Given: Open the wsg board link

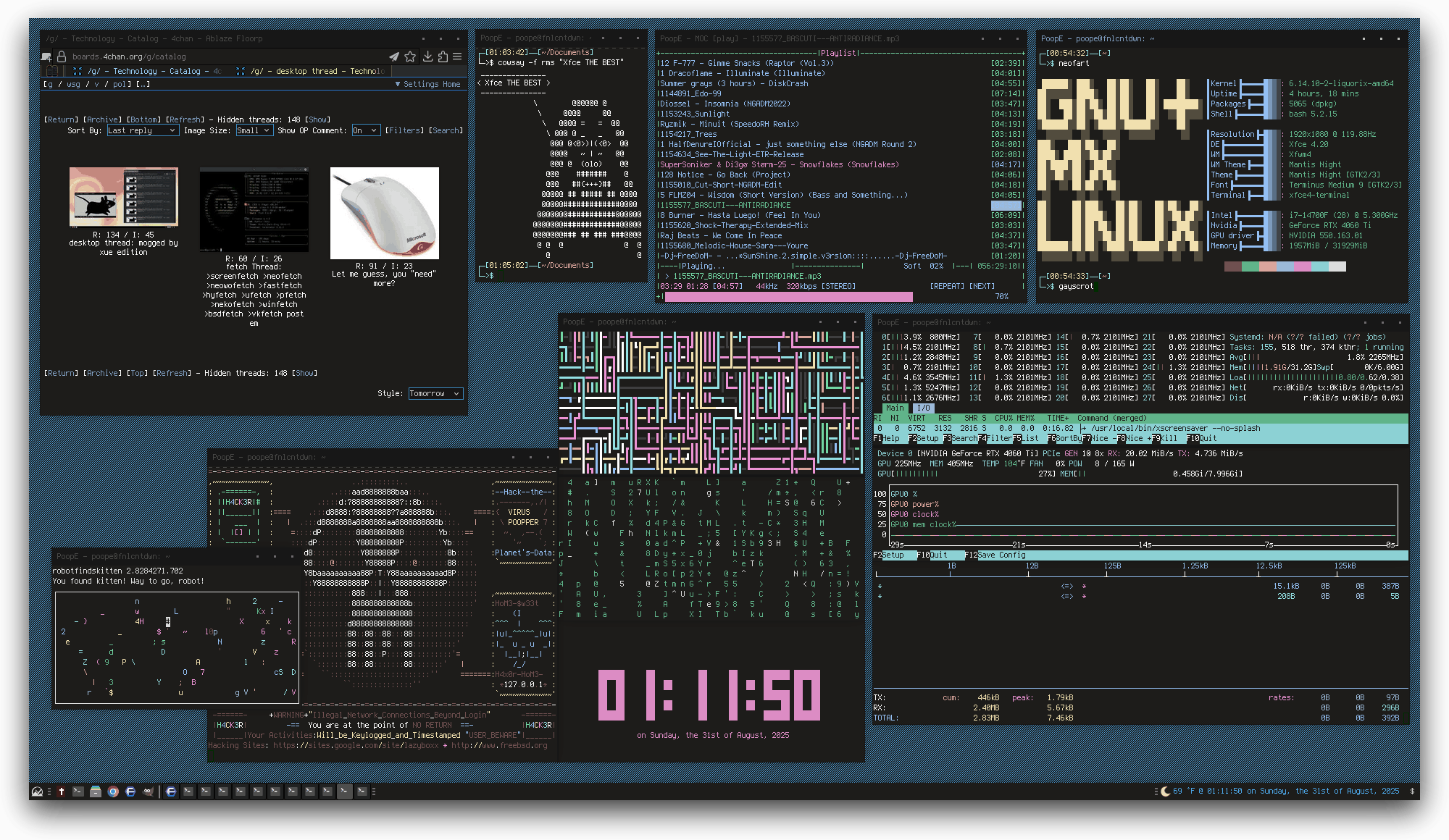Looking at the screenshot, I should point(73,84).
